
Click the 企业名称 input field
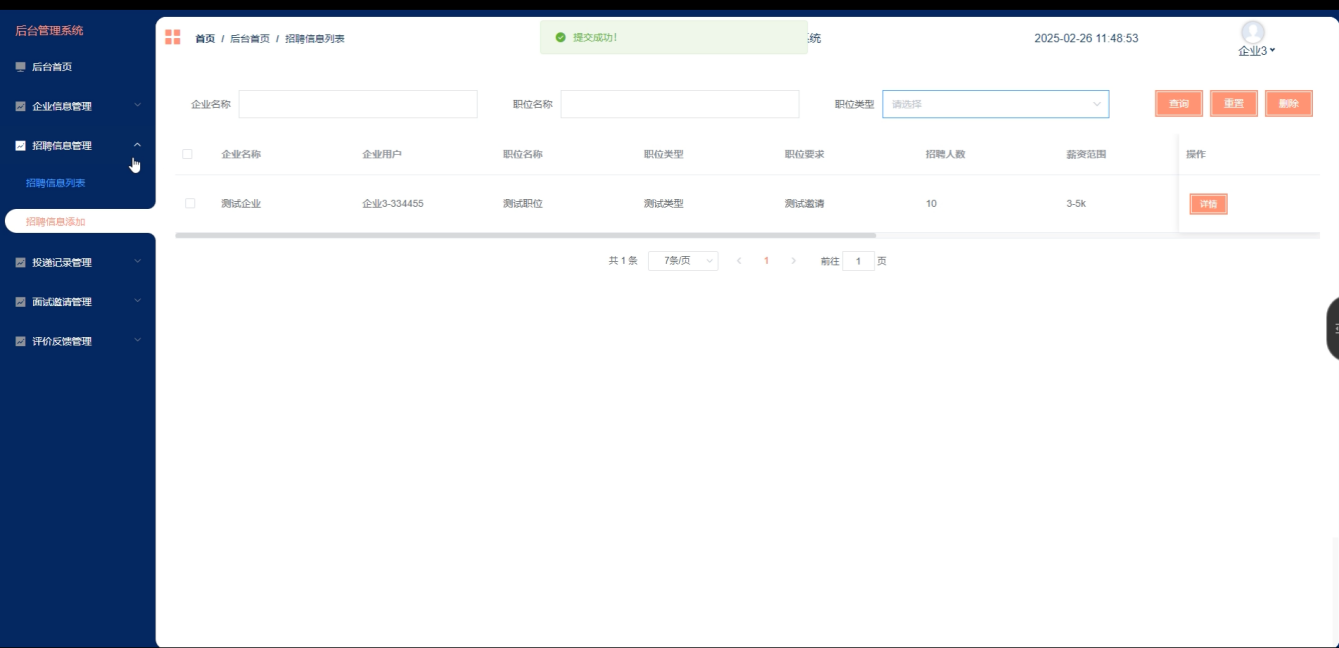point(358,104)
